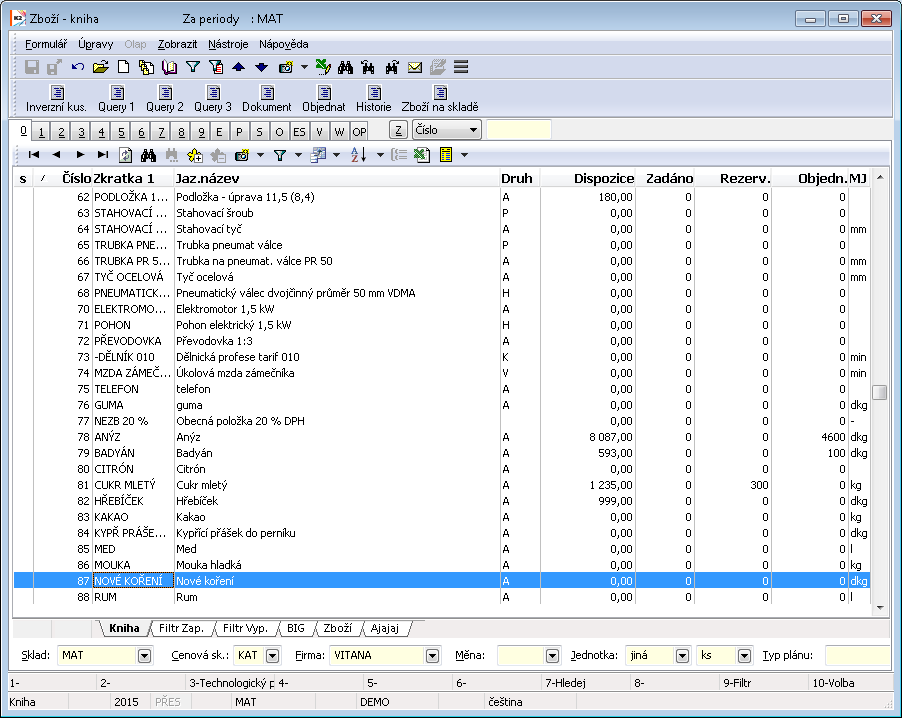Run Query 1
Viewport: 902px width, 718px height.
click(116, 98)
